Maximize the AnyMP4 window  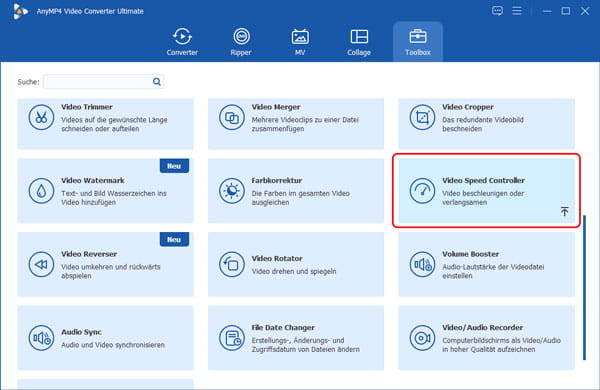pos(566,11)
